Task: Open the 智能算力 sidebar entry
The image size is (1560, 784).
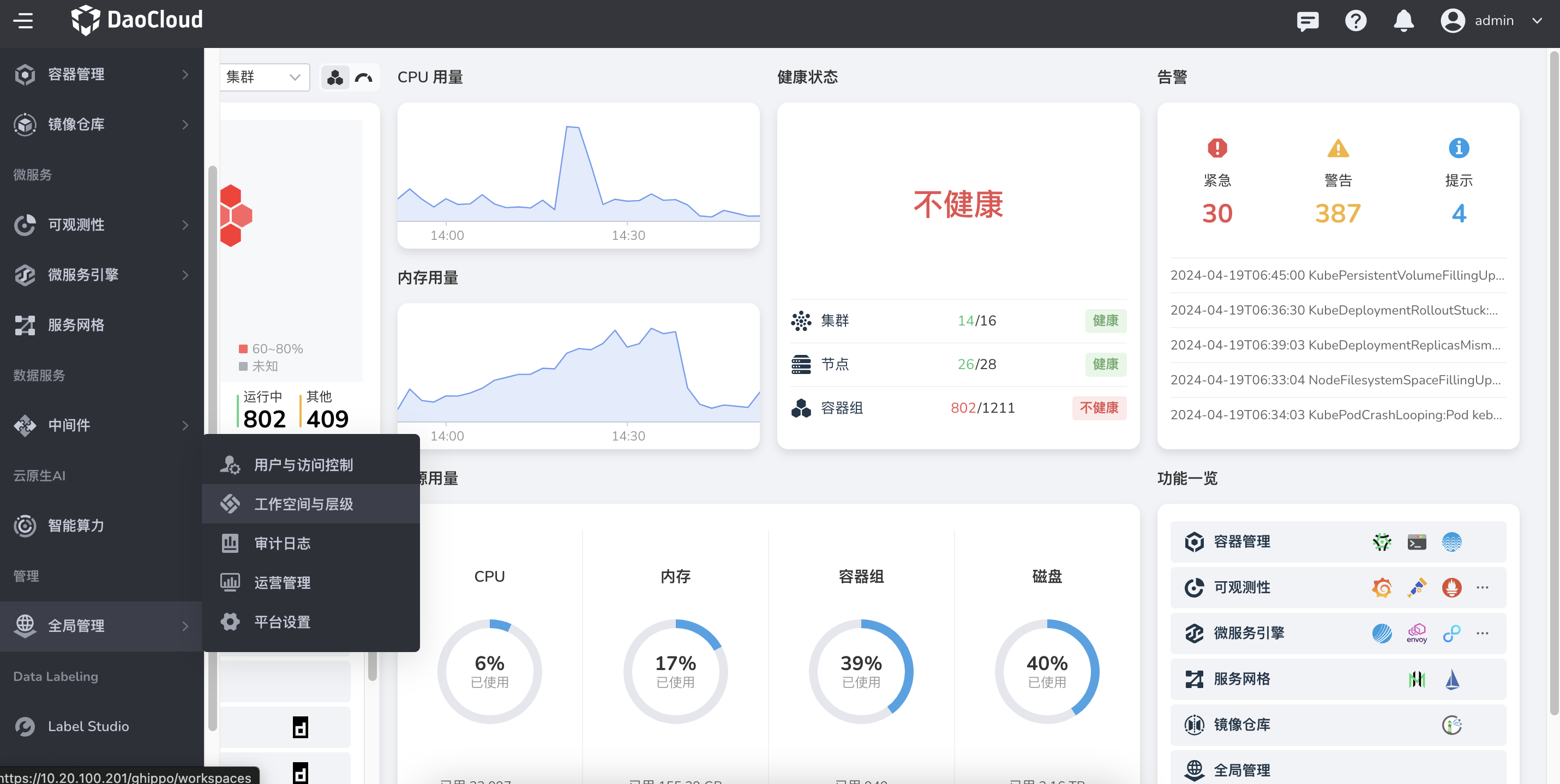Action: pyautogui.click(x=77, y=526)
